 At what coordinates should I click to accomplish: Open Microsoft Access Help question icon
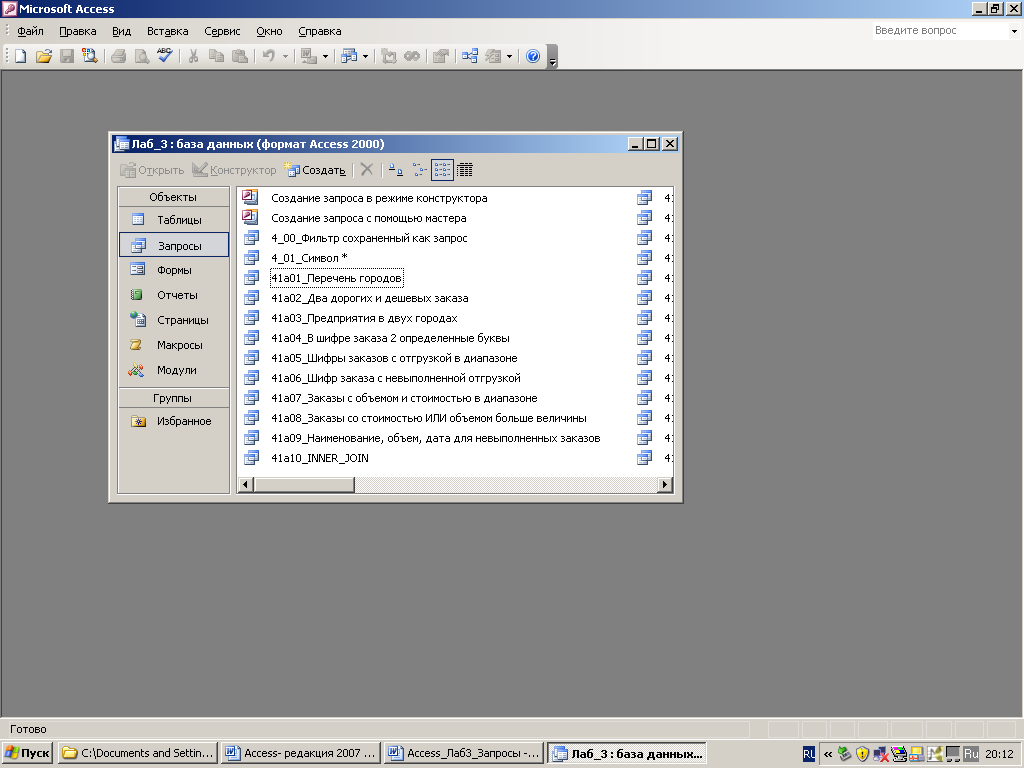tap(533, 56)
